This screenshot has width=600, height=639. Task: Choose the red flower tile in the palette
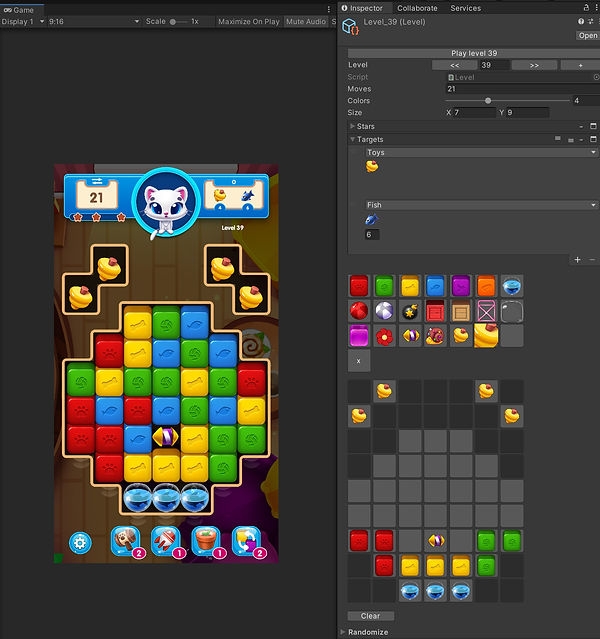(x=384, y=337)
